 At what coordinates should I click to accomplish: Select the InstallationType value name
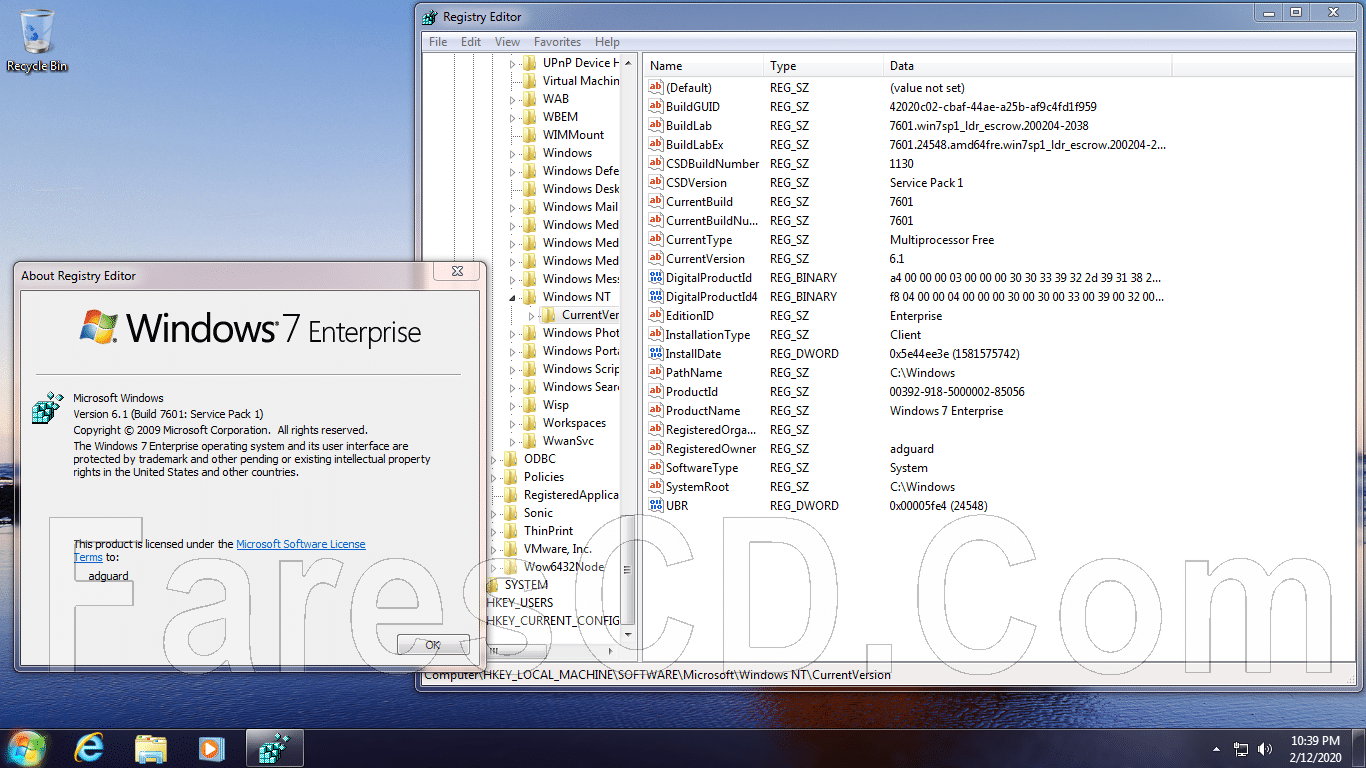pos(708,335)
